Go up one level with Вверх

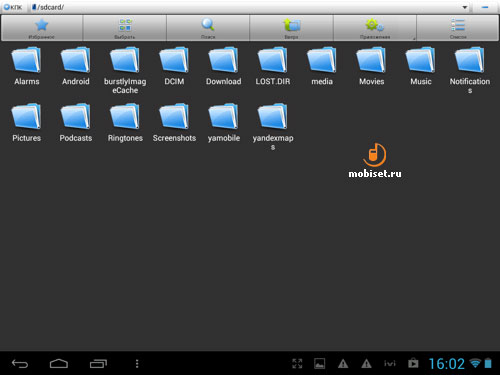point(291,28)
